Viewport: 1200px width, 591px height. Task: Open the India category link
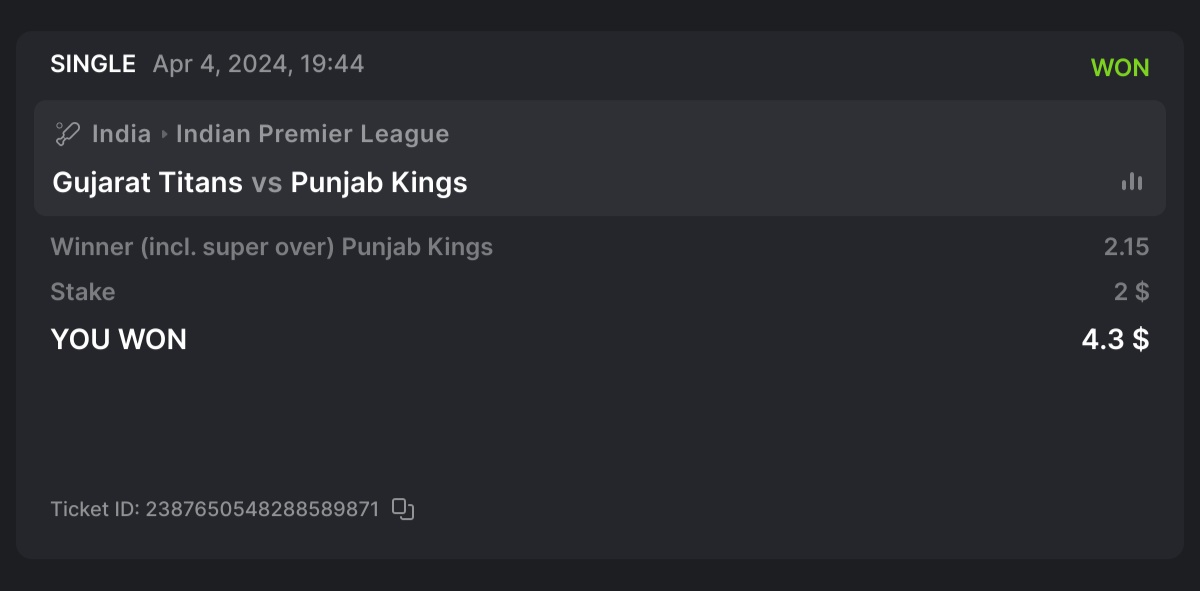pyautogui.click(x=121, y=134)
